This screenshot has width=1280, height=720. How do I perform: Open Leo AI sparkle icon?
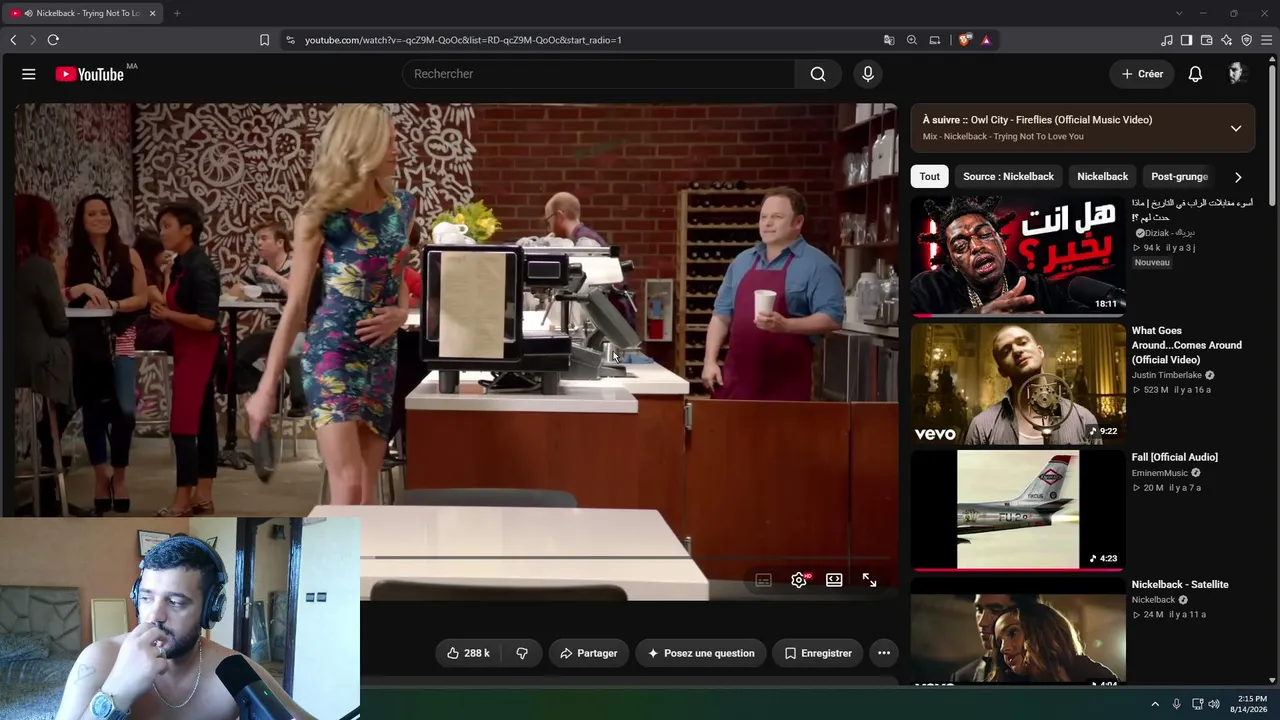coord(1226,40)
